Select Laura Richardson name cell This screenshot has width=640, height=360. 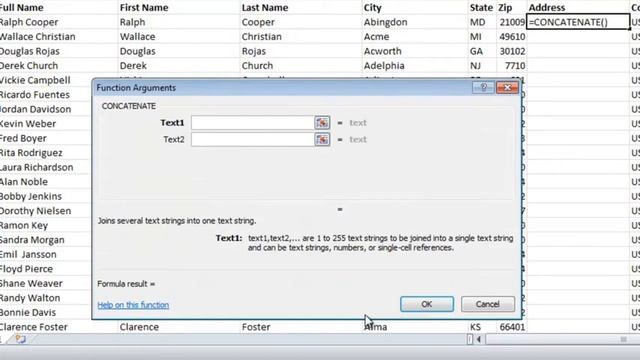(x=46, y=167)
